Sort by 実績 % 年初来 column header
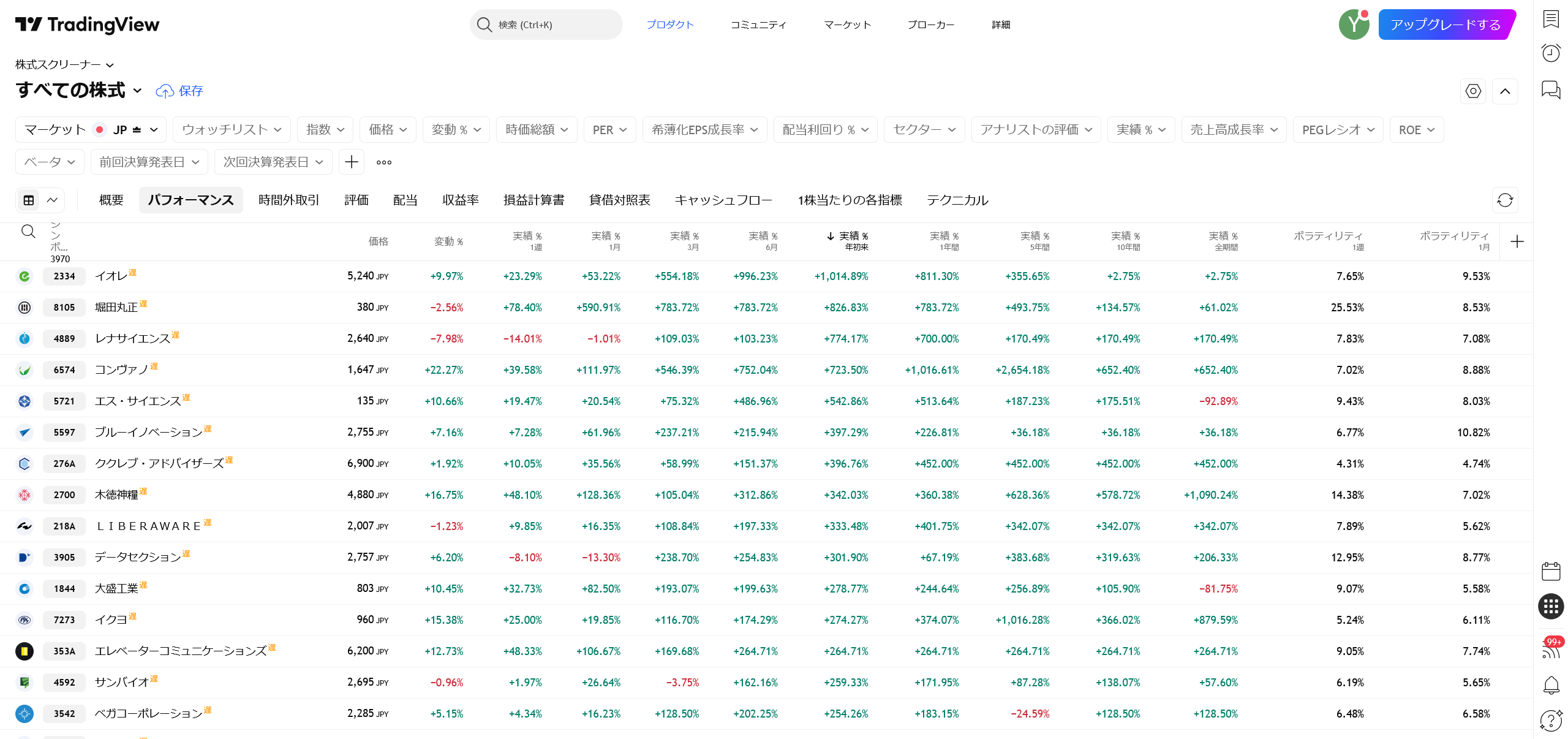This screenshot has height=739, width=1568. click(x=847, y=241)
